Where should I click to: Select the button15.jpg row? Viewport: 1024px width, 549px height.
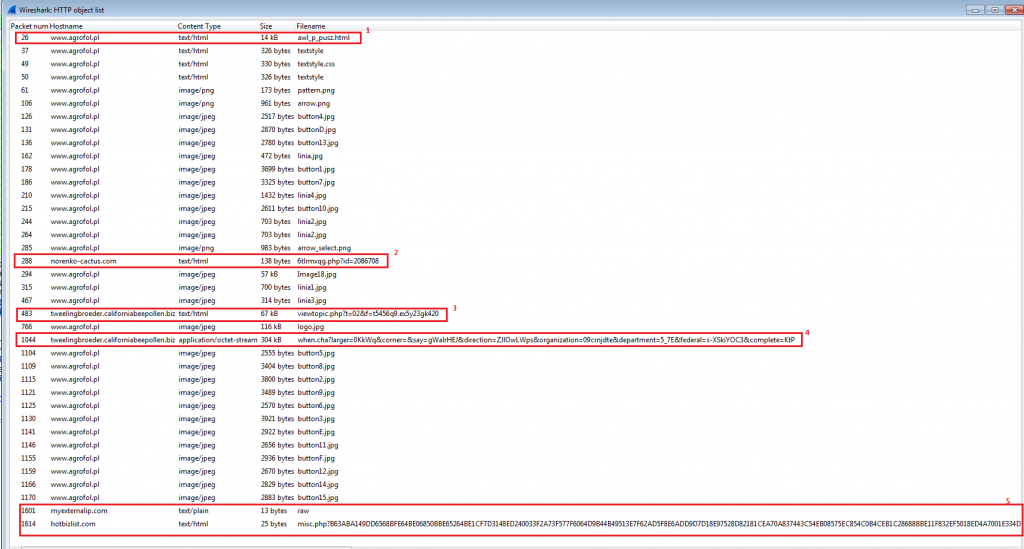pos(516,497)
